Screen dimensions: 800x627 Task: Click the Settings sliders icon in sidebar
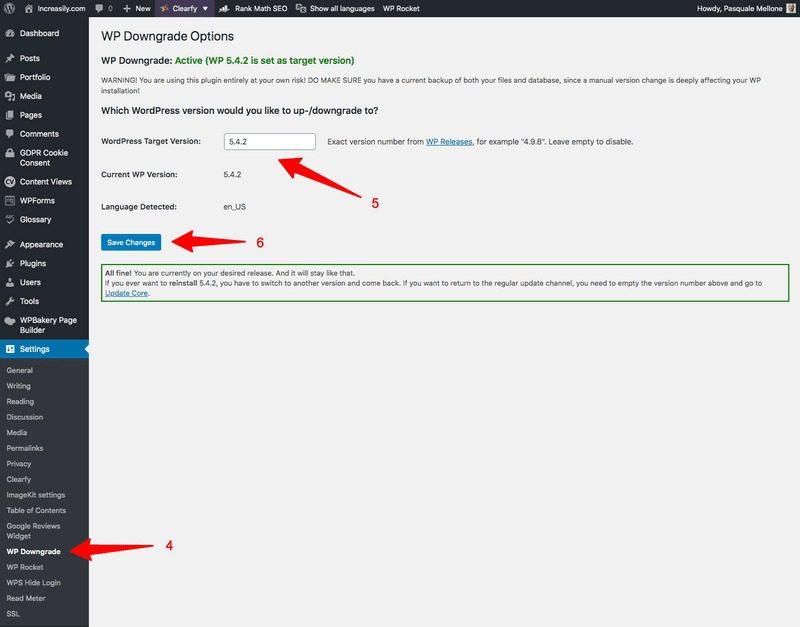(10, 349)
